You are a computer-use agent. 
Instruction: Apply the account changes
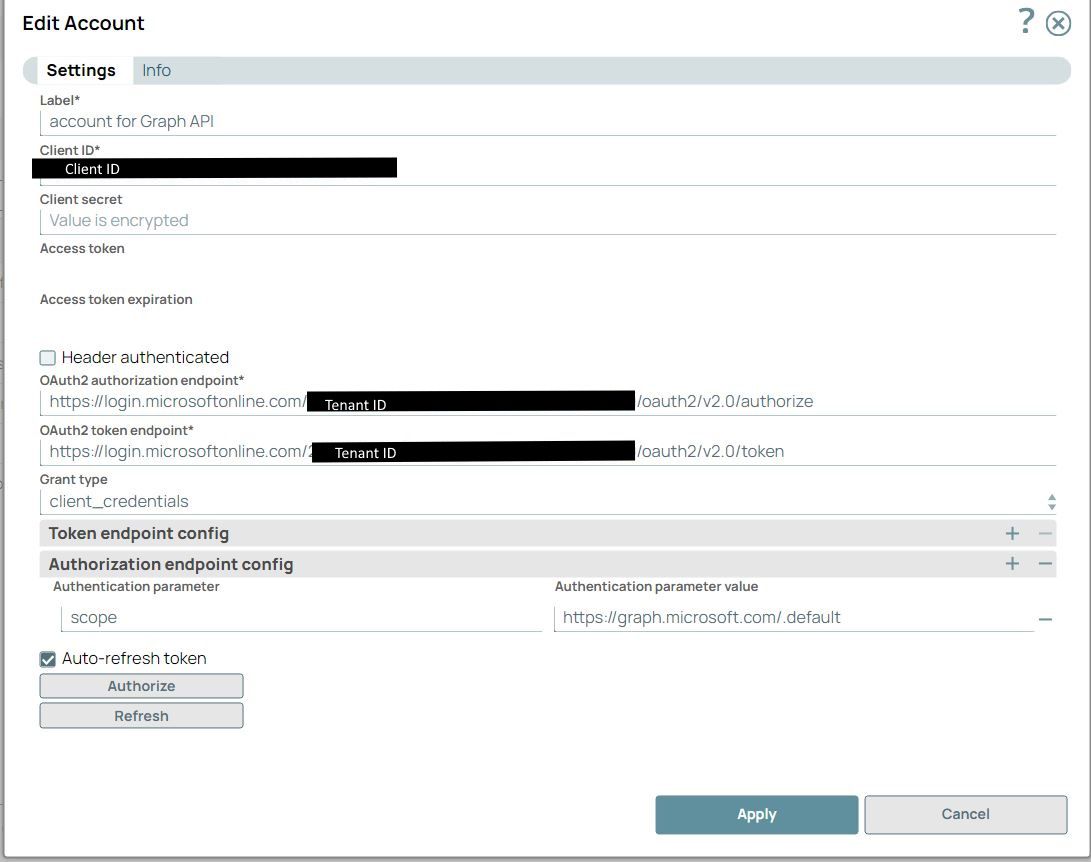coord(756,814)
